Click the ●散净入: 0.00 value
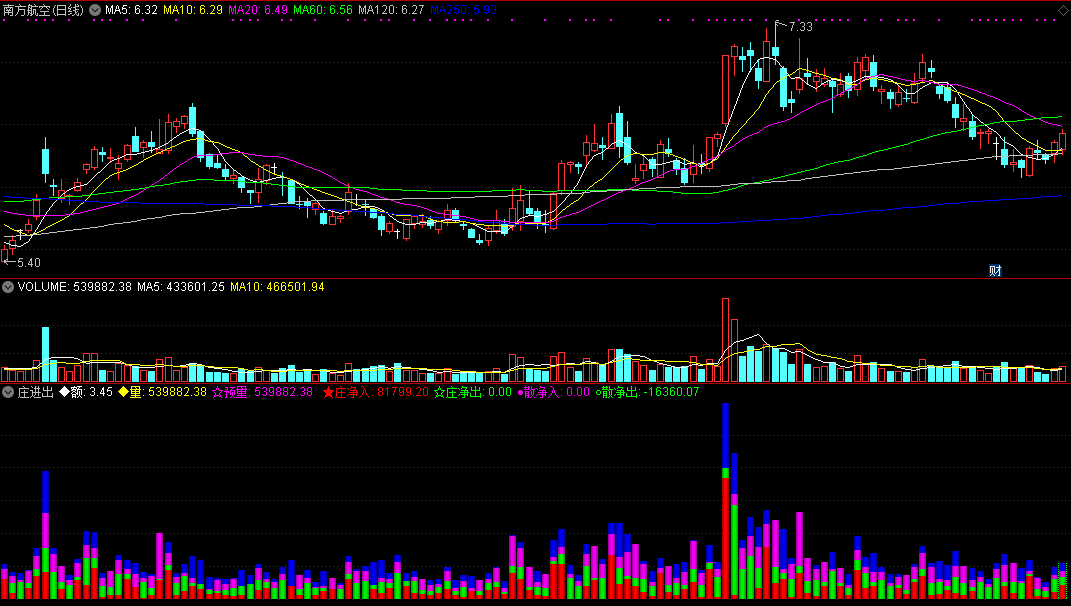This screenshot has height=606, width=1071. (x=553, y=392)
